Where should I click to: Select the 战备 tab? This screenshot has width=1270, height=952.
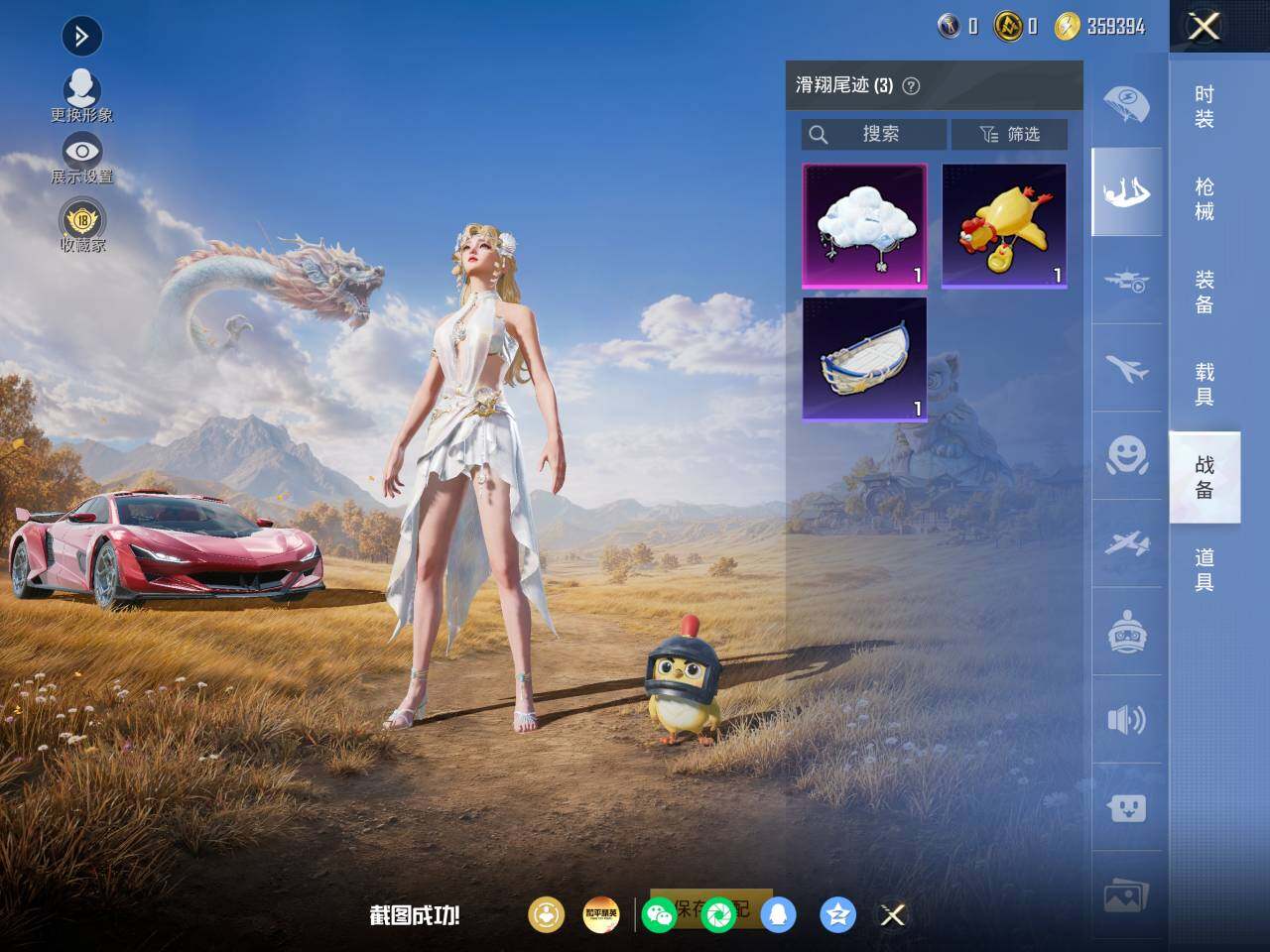tap(1205, 477)
